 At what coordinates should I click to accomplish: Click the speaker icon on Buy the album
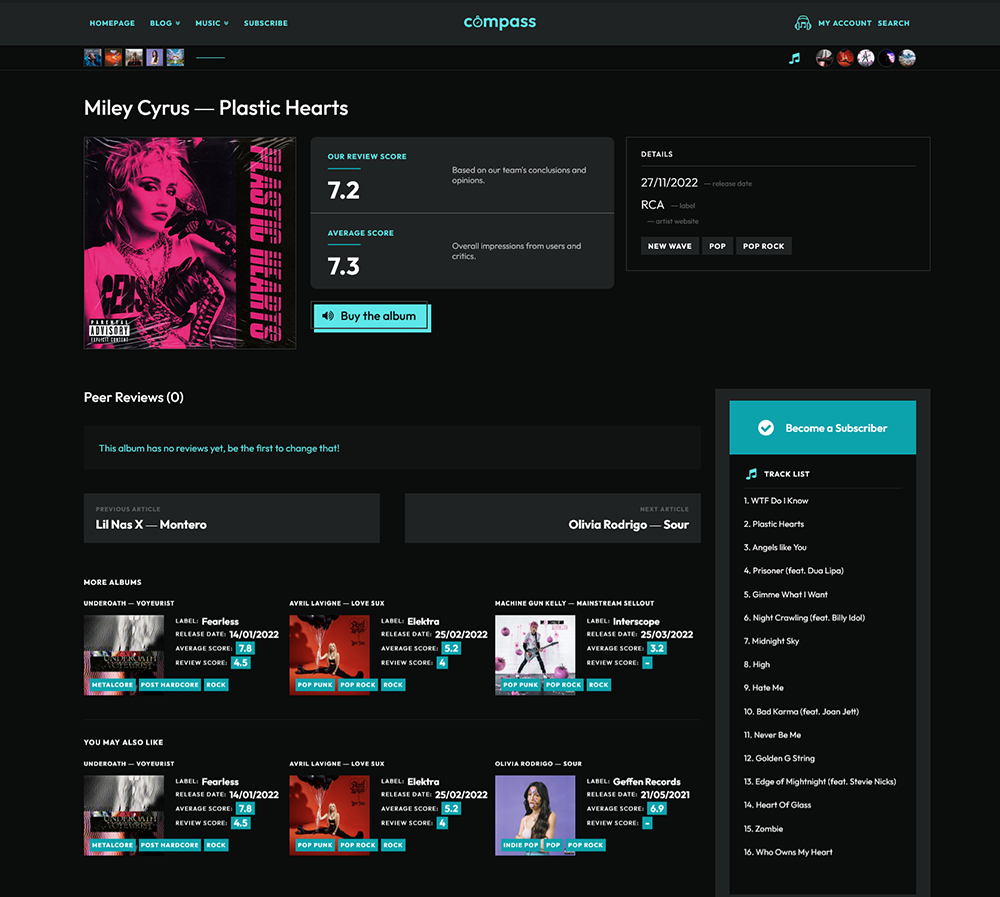(328, 316)
